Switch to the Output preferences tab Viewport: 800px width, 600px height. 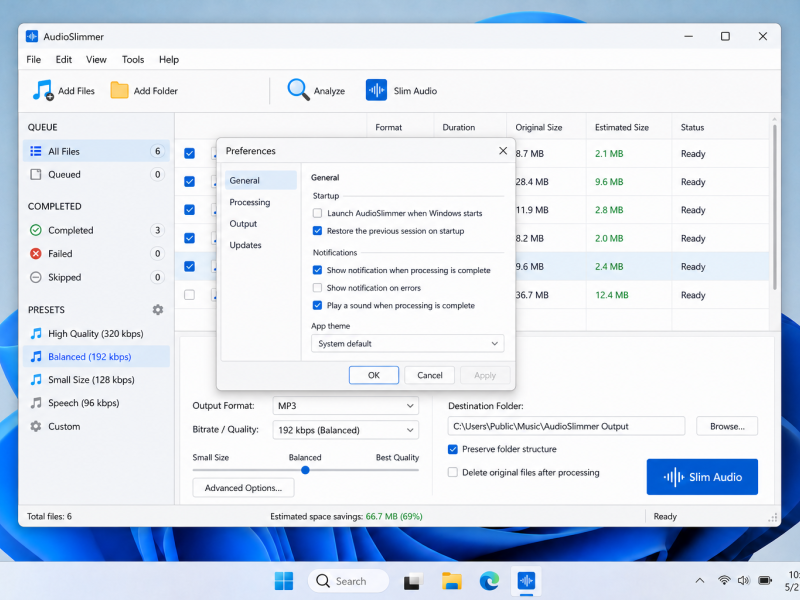click(x=260, y=223)
